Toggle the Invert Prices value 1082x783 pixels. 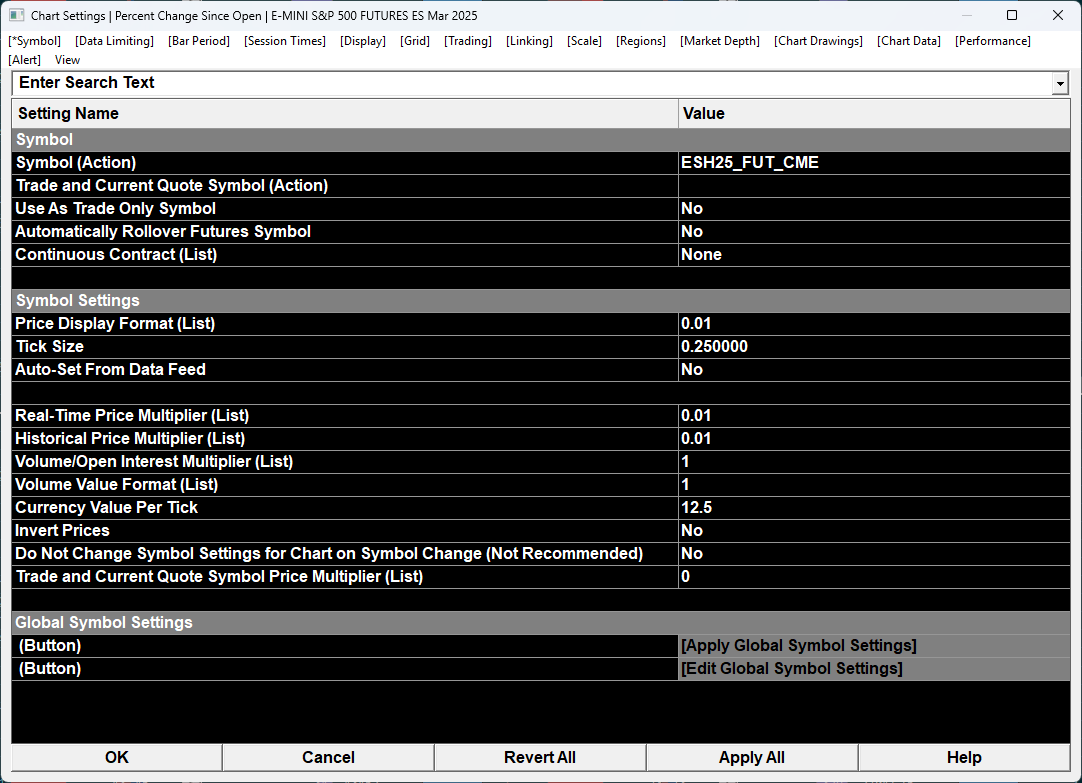874,531
